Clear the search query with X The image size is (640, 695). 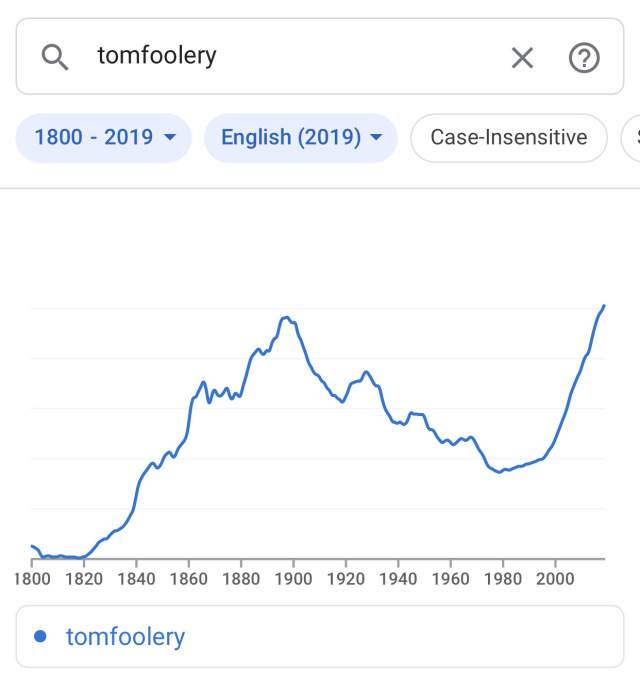click(x=522, y=58)
